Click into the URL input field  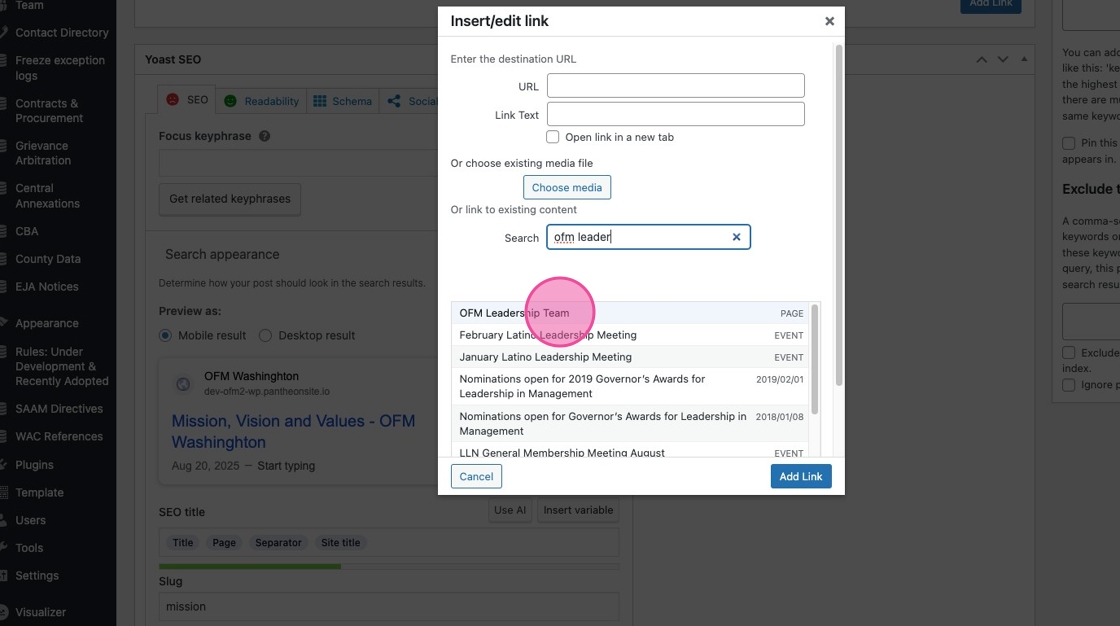click(x=676, y=86)
